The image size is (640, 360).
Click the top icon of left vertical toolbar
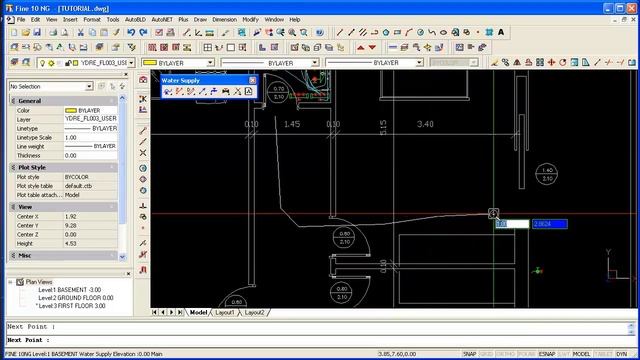point(143,80)
